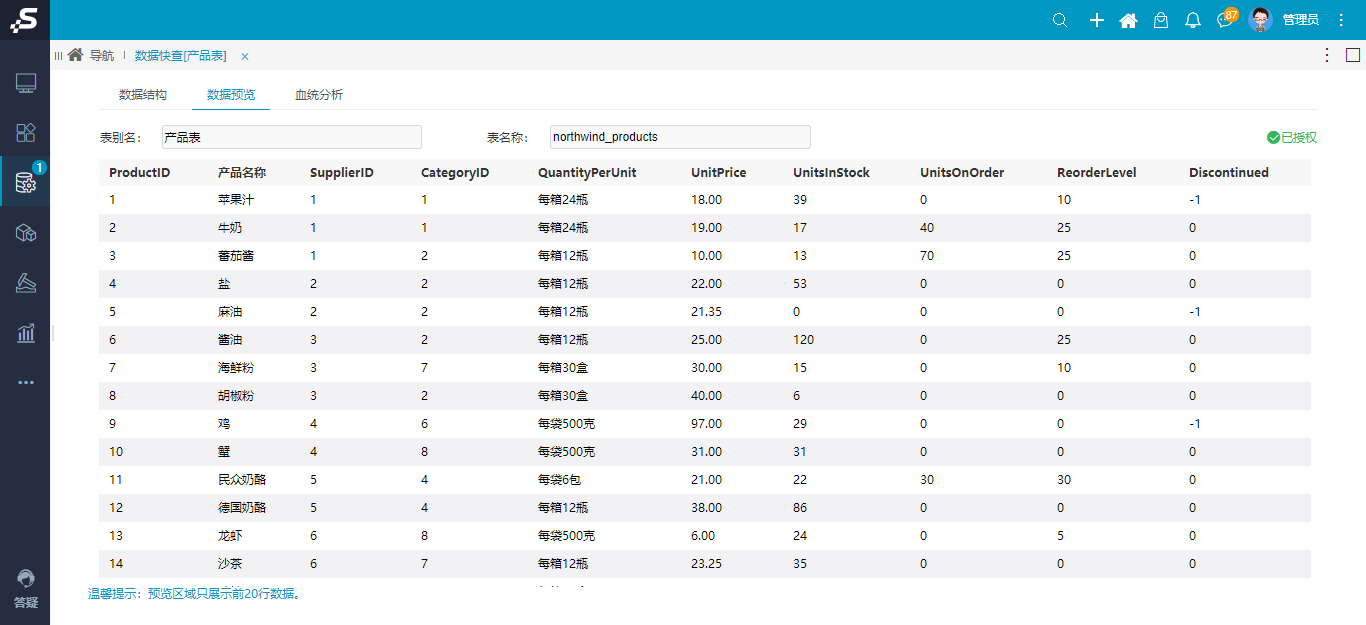Switch to the 数据结构 tab

(143, 95)
